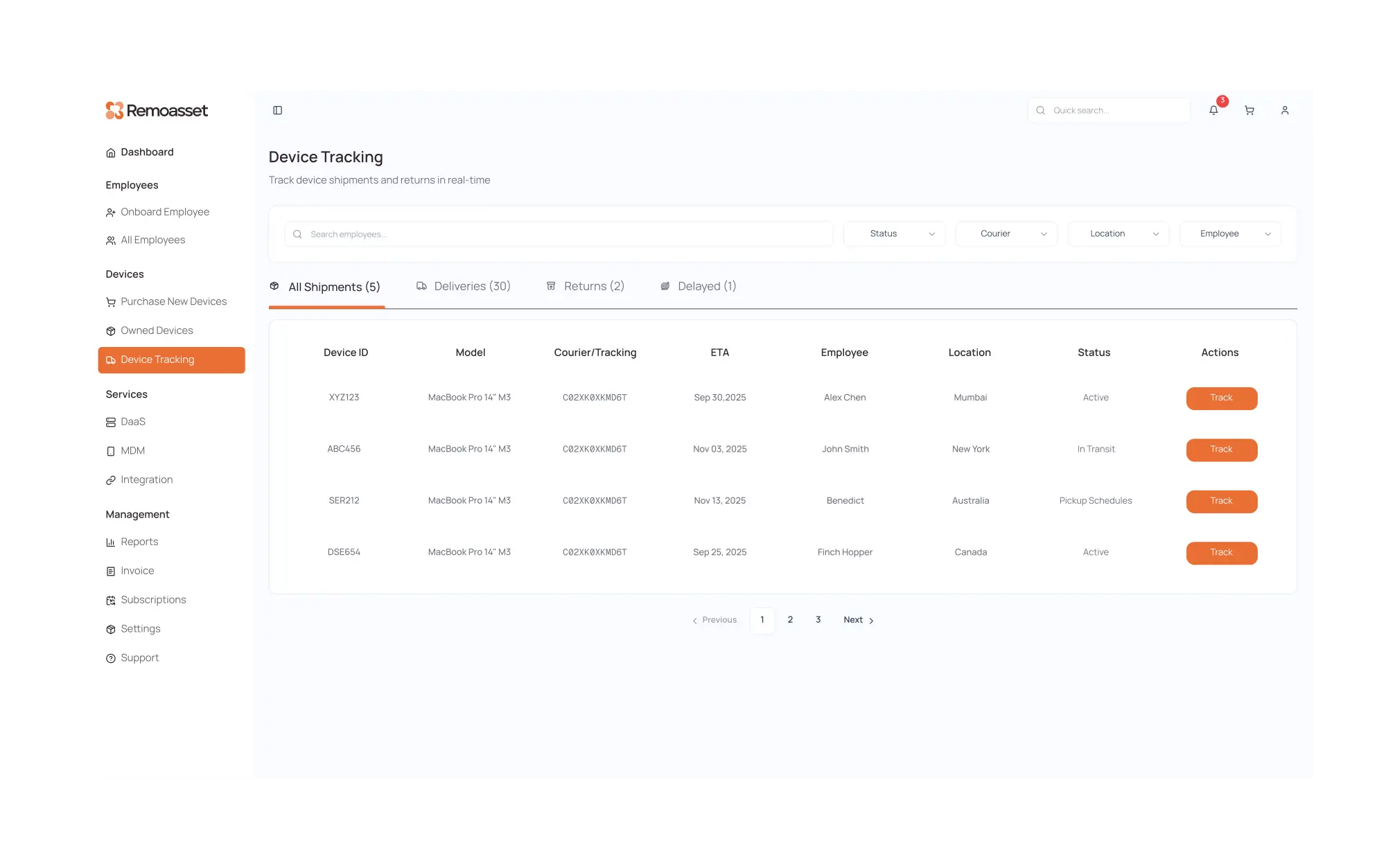Image resolution: width=1386 pixels, height=868 pixels.
Task: Open Subscriptions in the sidebar
Action: pyautogui.click(x=153, y=600)
